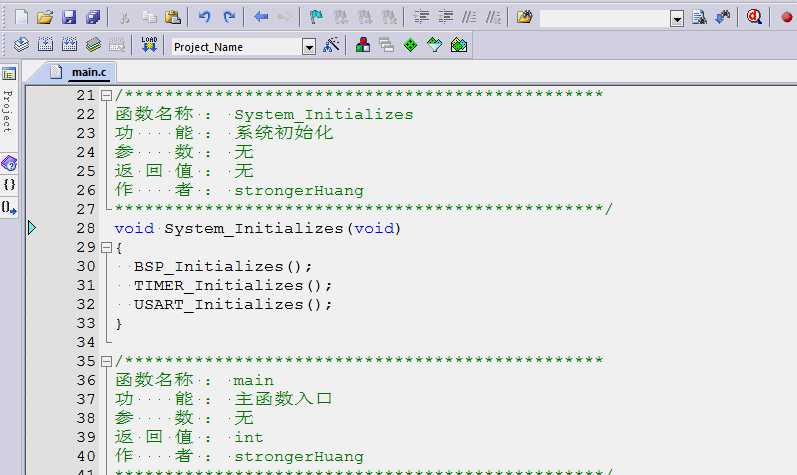The height and width of the screenshot is (475, 797).
Task: Open the find text dropdown arrow
Action: (x=677, y=19)
